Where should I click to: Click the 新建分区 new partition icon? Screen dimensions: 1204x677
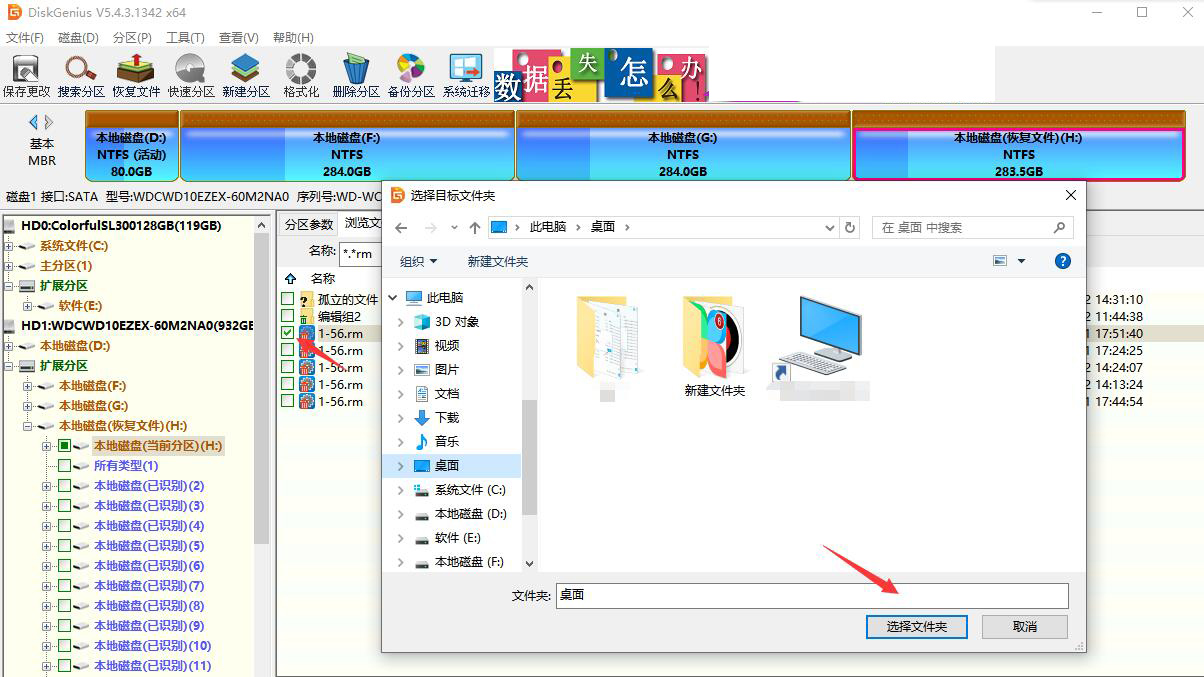point(246,75)
